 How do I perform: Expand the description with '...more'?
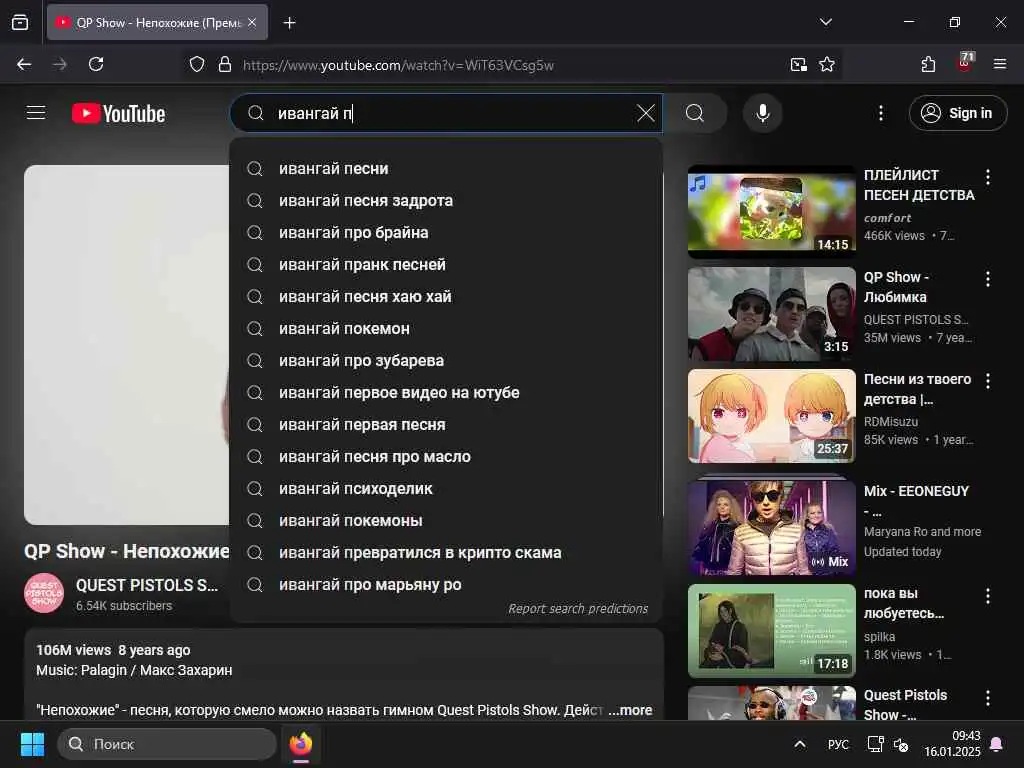coord(630,710)
